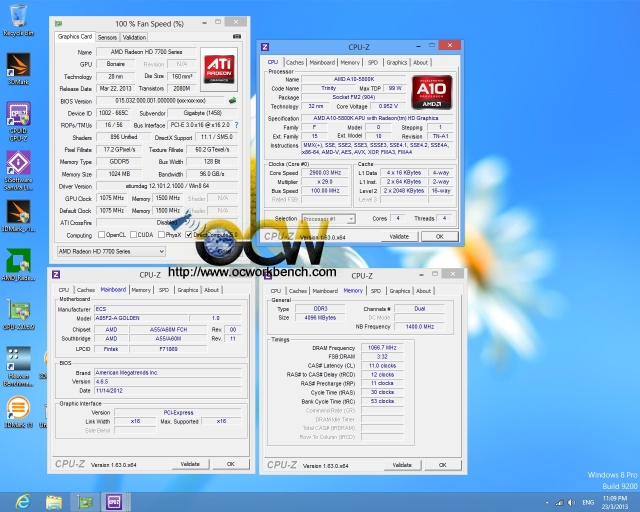Click Validate in the Memory CPU-Z window
Screen dimensions: 640x512
tap(402, 465)
